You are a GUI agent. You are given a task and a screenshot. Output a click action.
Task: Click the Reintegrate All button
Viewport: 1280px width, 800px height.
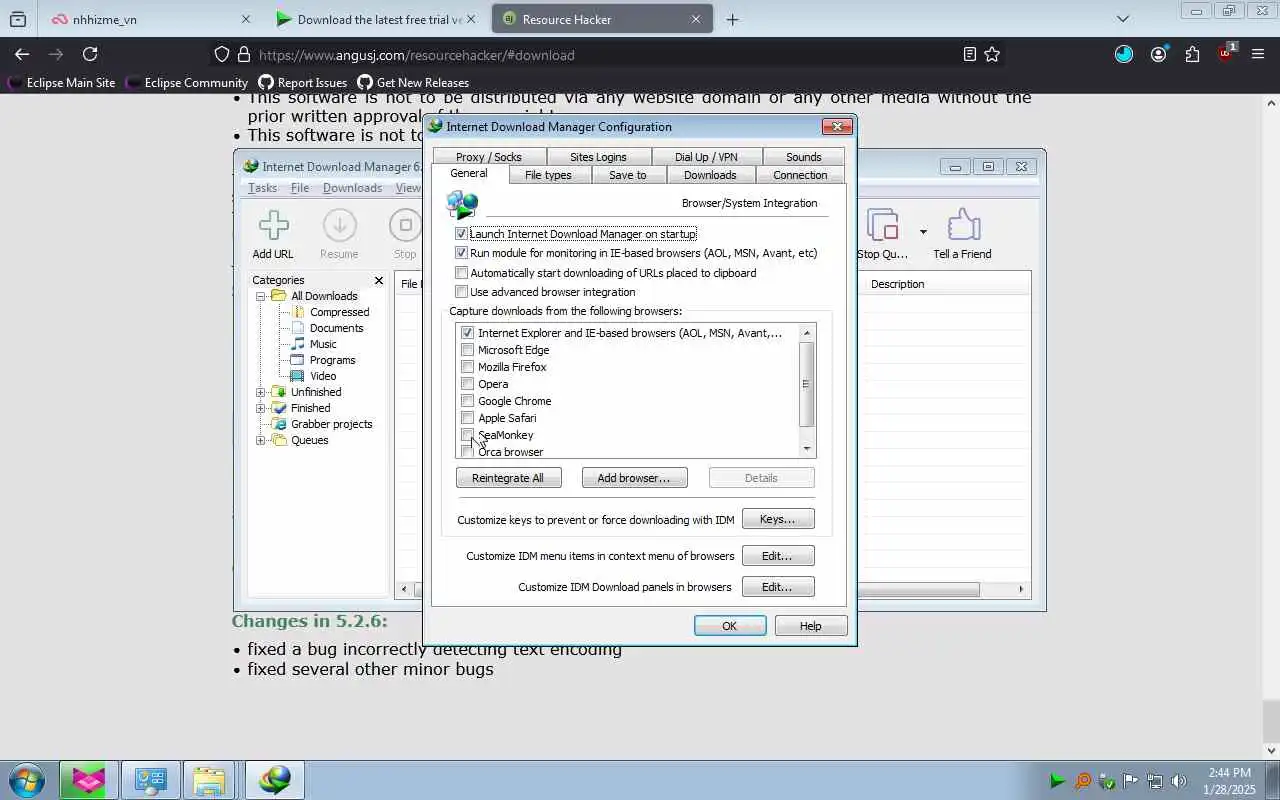pos(508,478)
